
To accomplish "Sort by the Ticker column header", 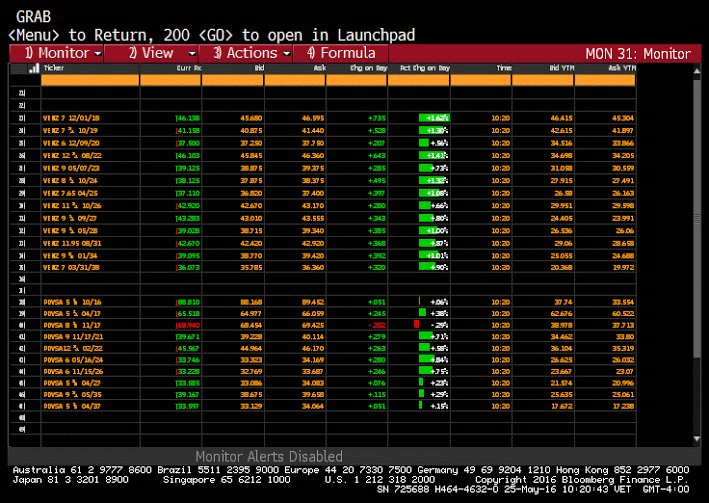I will coord(54,68).
